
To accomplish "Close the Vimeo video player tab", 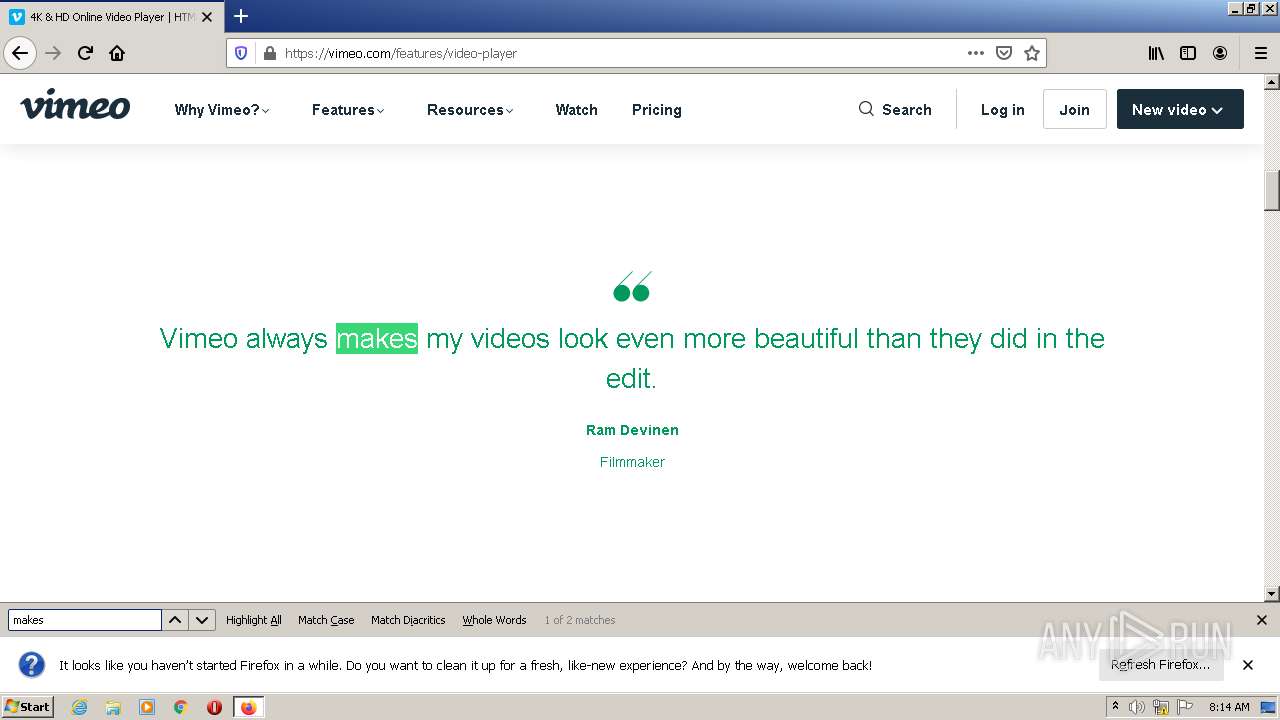I will pyautogui.click(x=207, y=17).
